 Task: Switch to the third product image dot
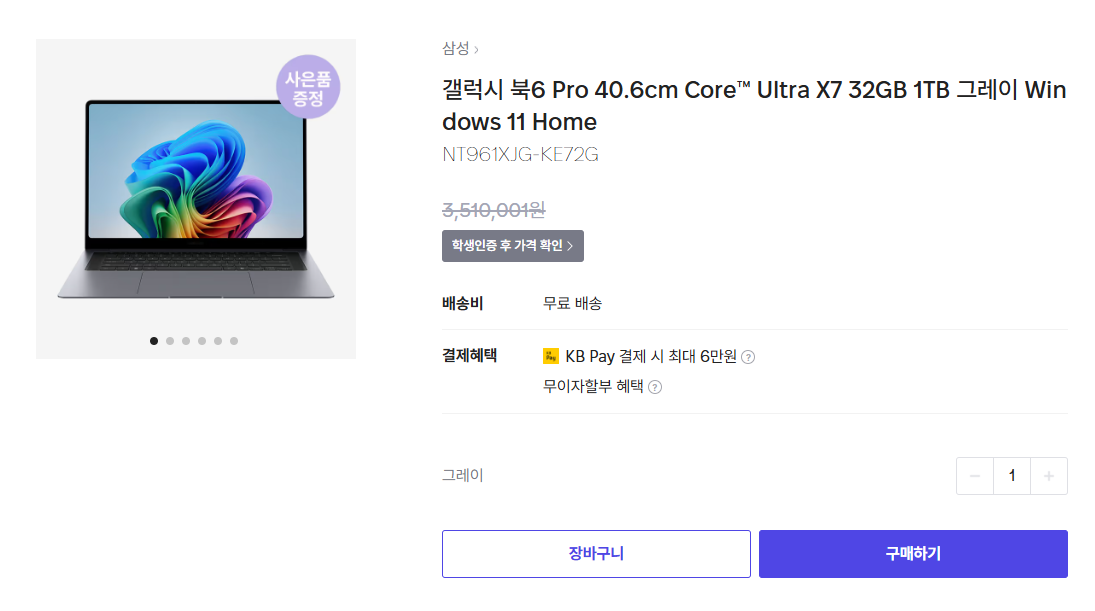coord(186,341)
